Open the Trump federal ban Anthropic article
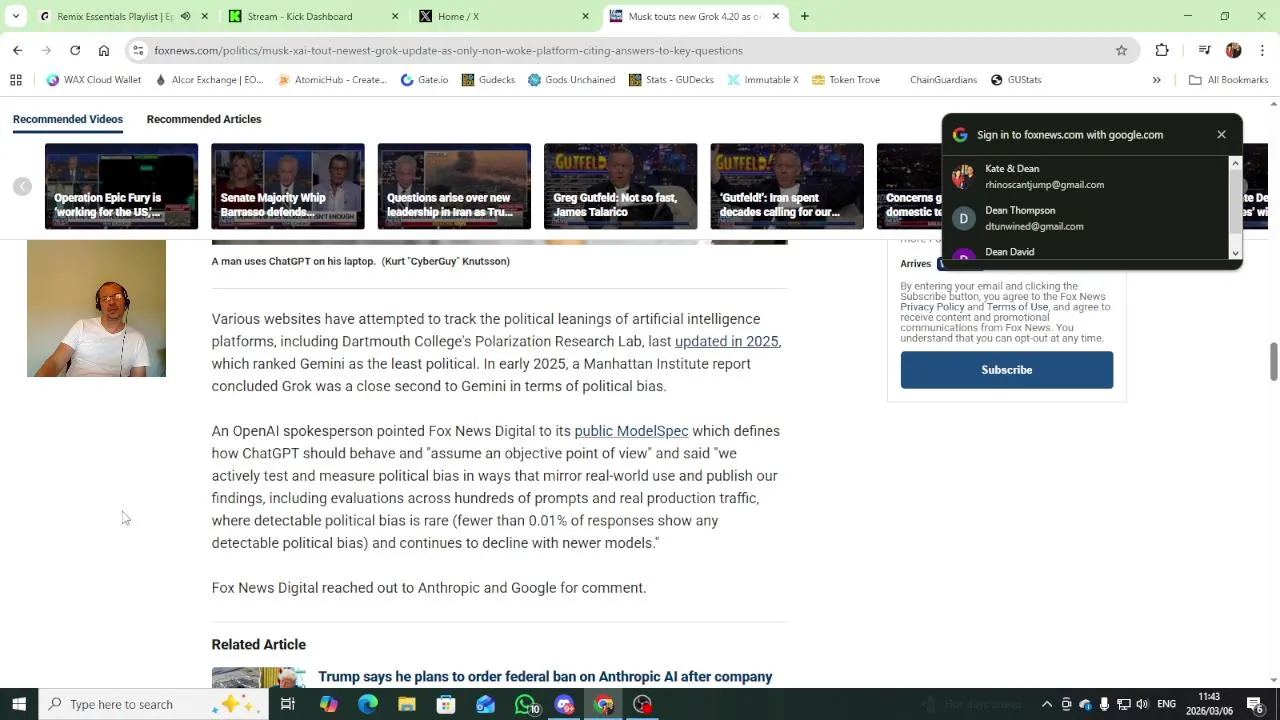 (x=545, y=677)
